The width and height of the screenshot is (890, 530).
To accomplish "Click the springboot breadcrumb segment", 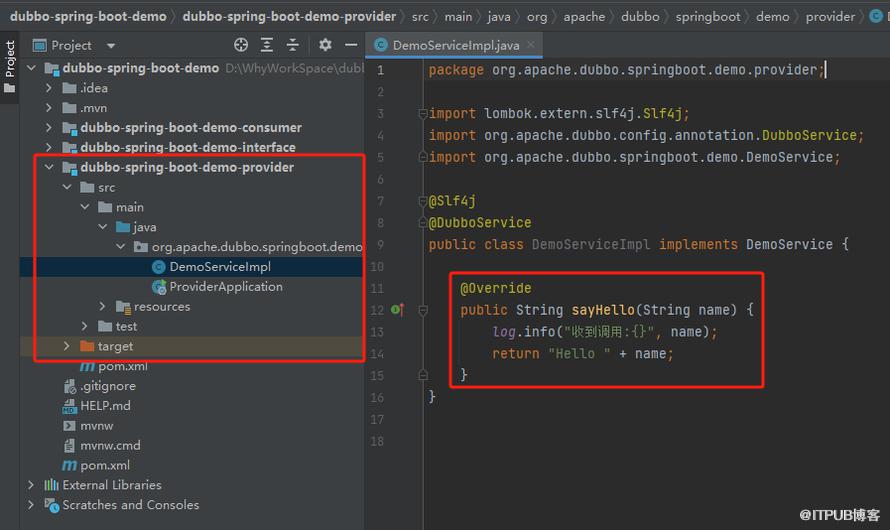I will coord(708,16).
